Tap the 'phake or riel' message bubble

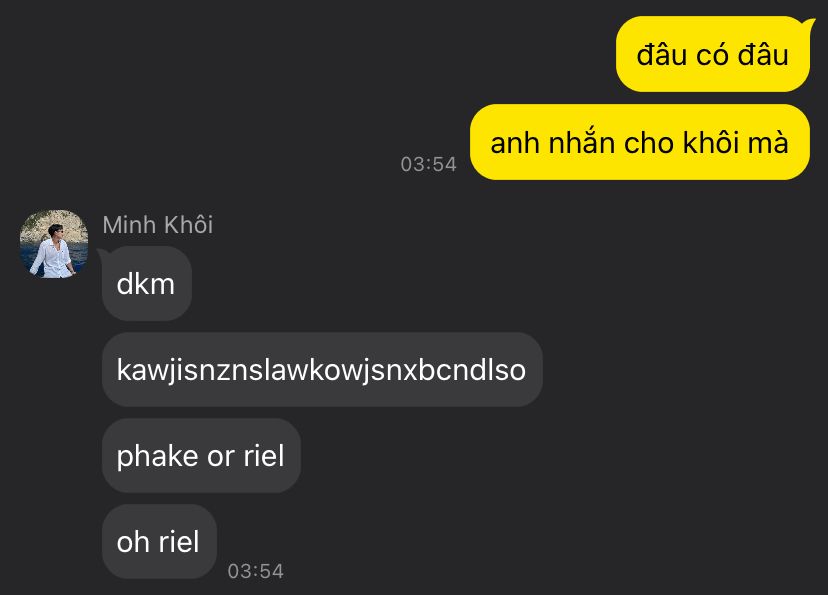201,456
